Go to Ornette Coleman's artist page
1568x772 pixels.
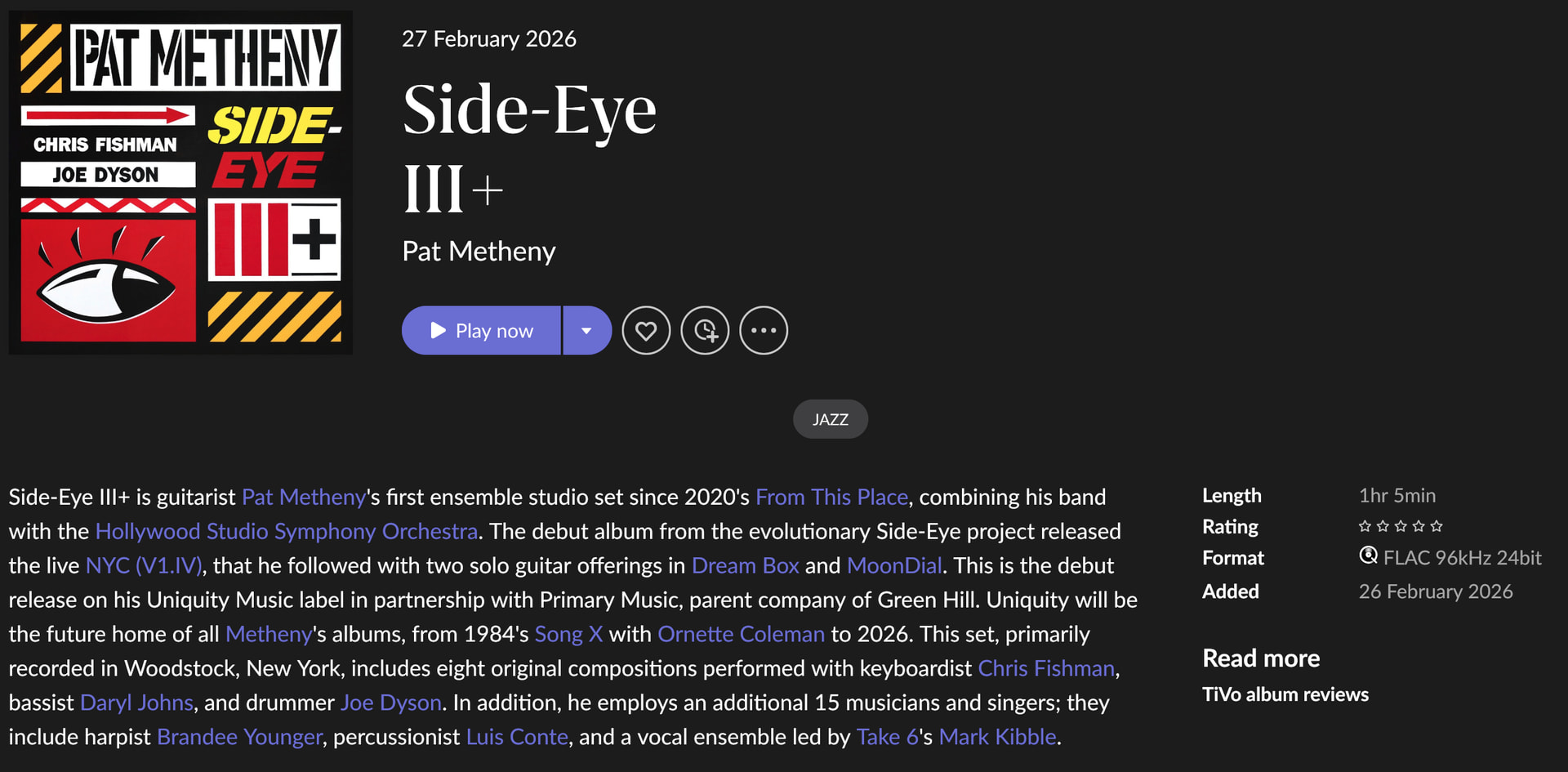click(x=741, y=634)
